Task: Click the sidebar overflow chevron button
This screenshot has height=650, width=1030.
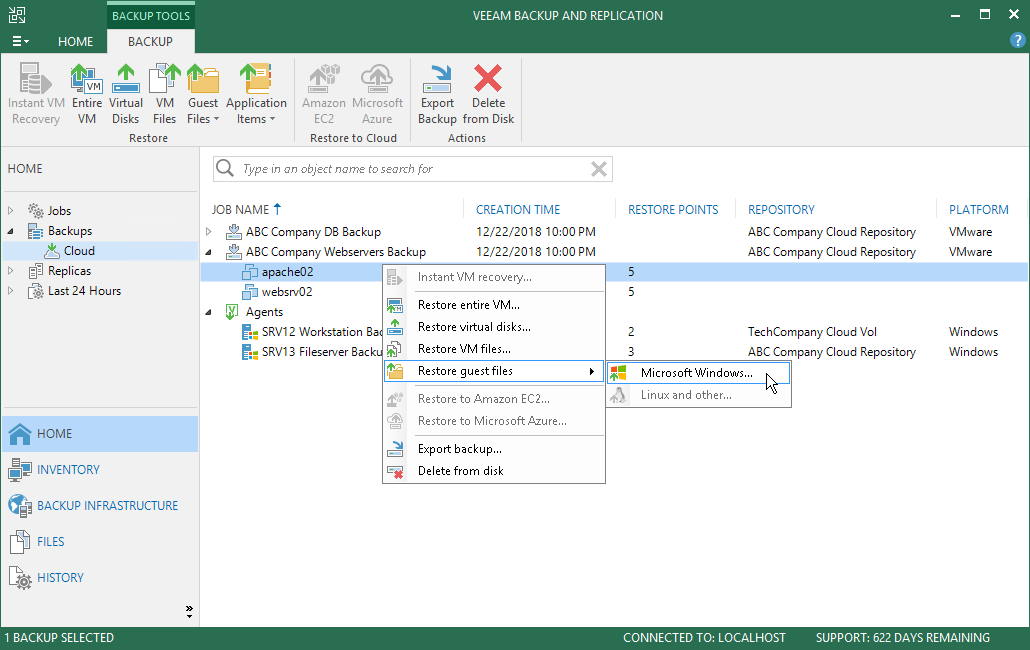Action: coord(189,612)
